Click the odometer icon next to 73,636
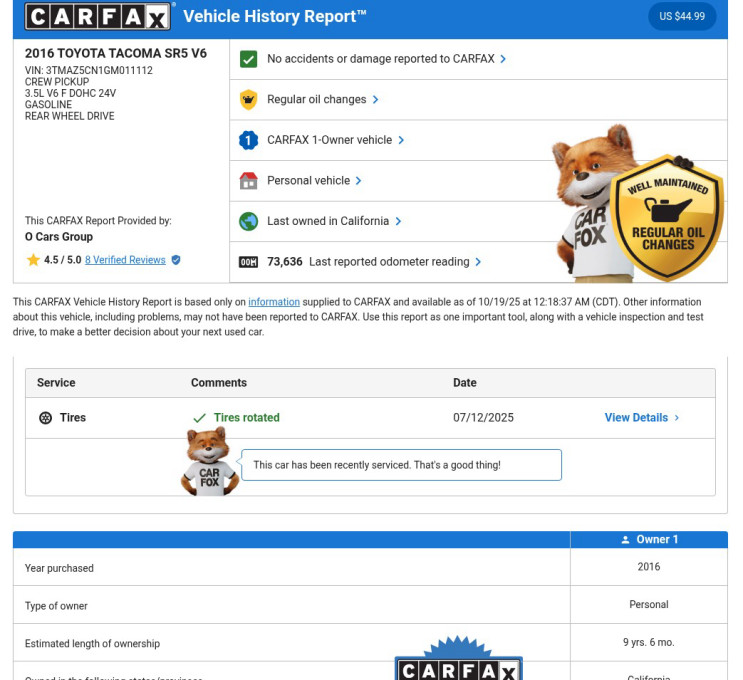The height and width of the screenshot is (680, 743). click(x=248, y=262)
